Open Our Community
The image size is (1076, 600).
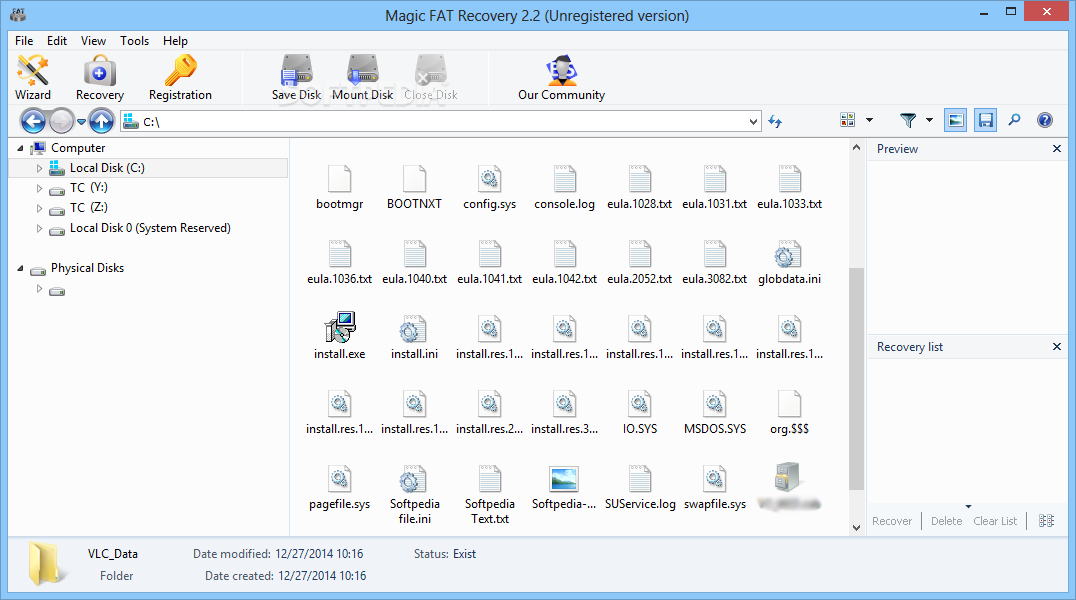coord(561,78)
